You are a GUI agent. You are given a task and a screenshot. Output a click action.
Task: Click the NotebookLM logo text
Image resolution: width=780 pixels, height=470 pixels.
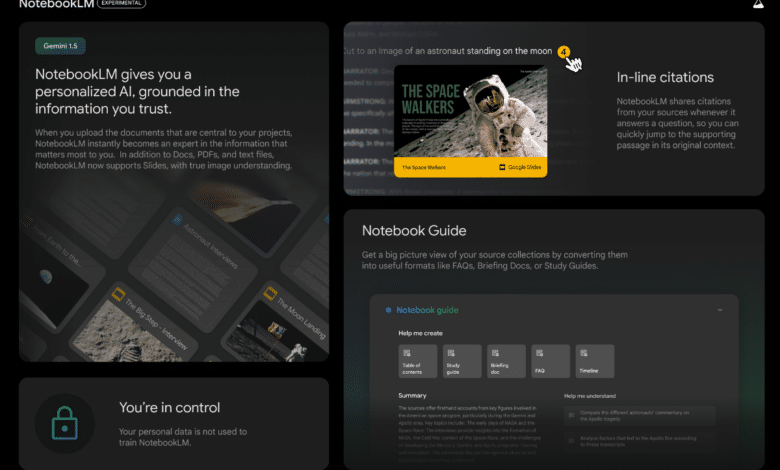tap(55, 5)
